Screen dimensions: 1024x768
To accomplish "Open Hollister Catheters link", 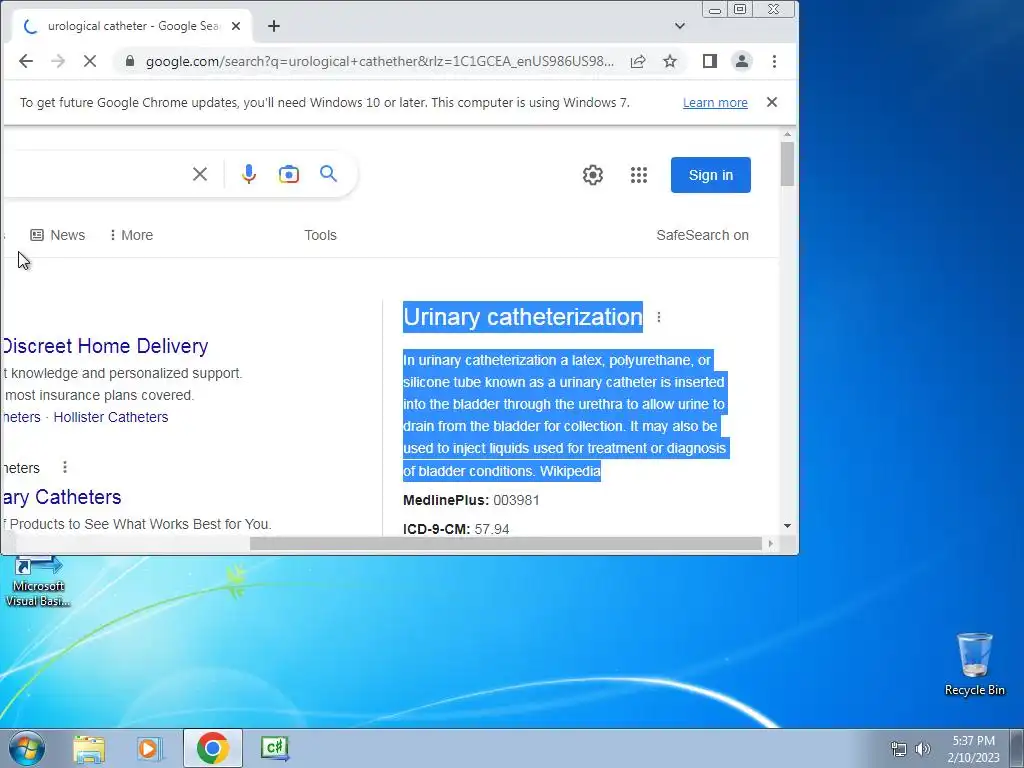I will [x=111, y=417].
